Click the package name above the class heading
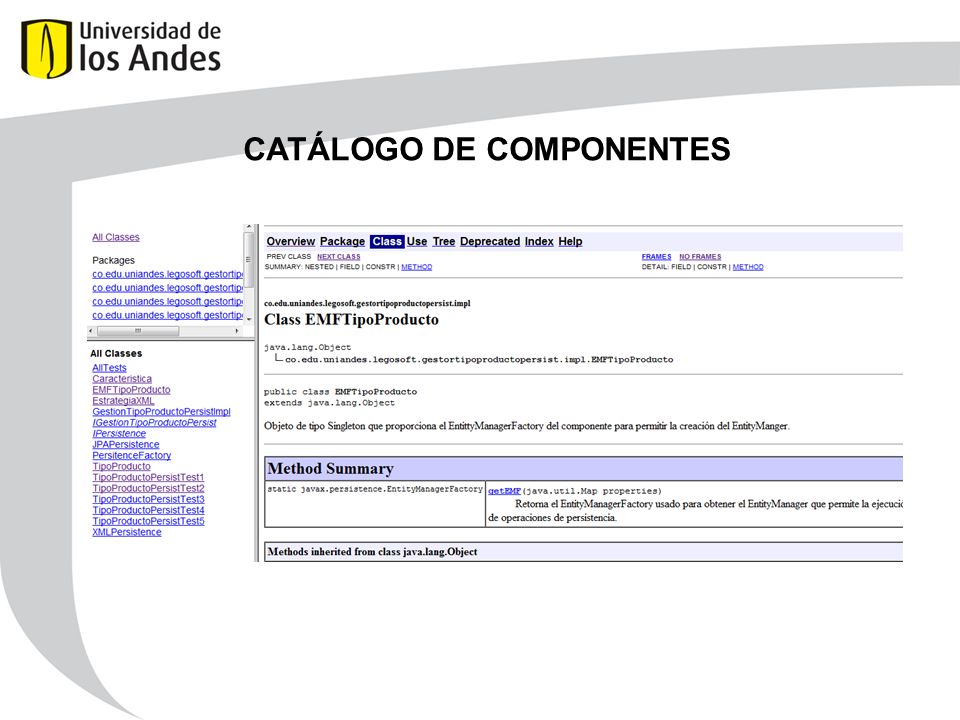 [x=367, y=304]
